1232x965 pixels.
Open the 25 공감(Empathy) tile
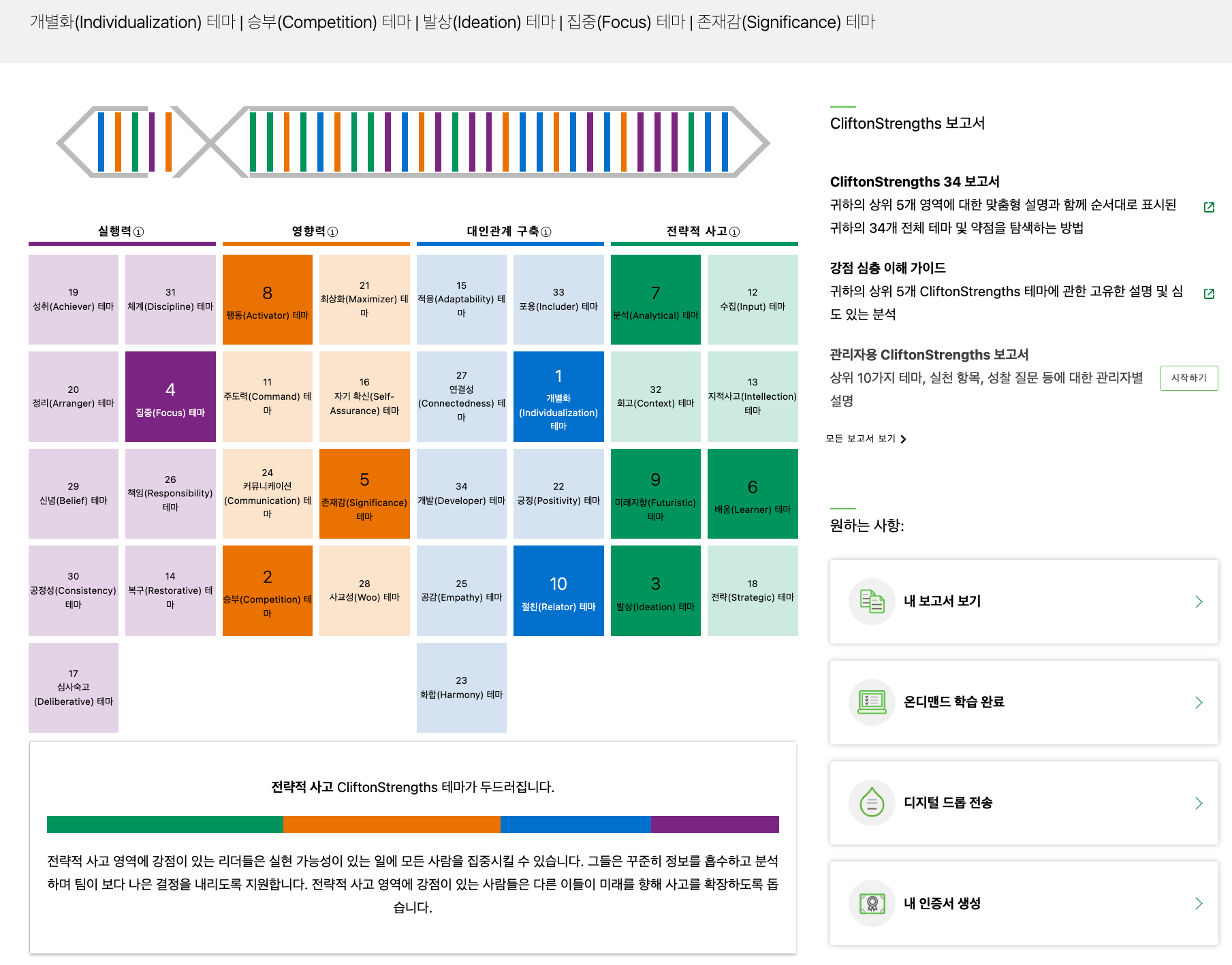coord(462,591)
